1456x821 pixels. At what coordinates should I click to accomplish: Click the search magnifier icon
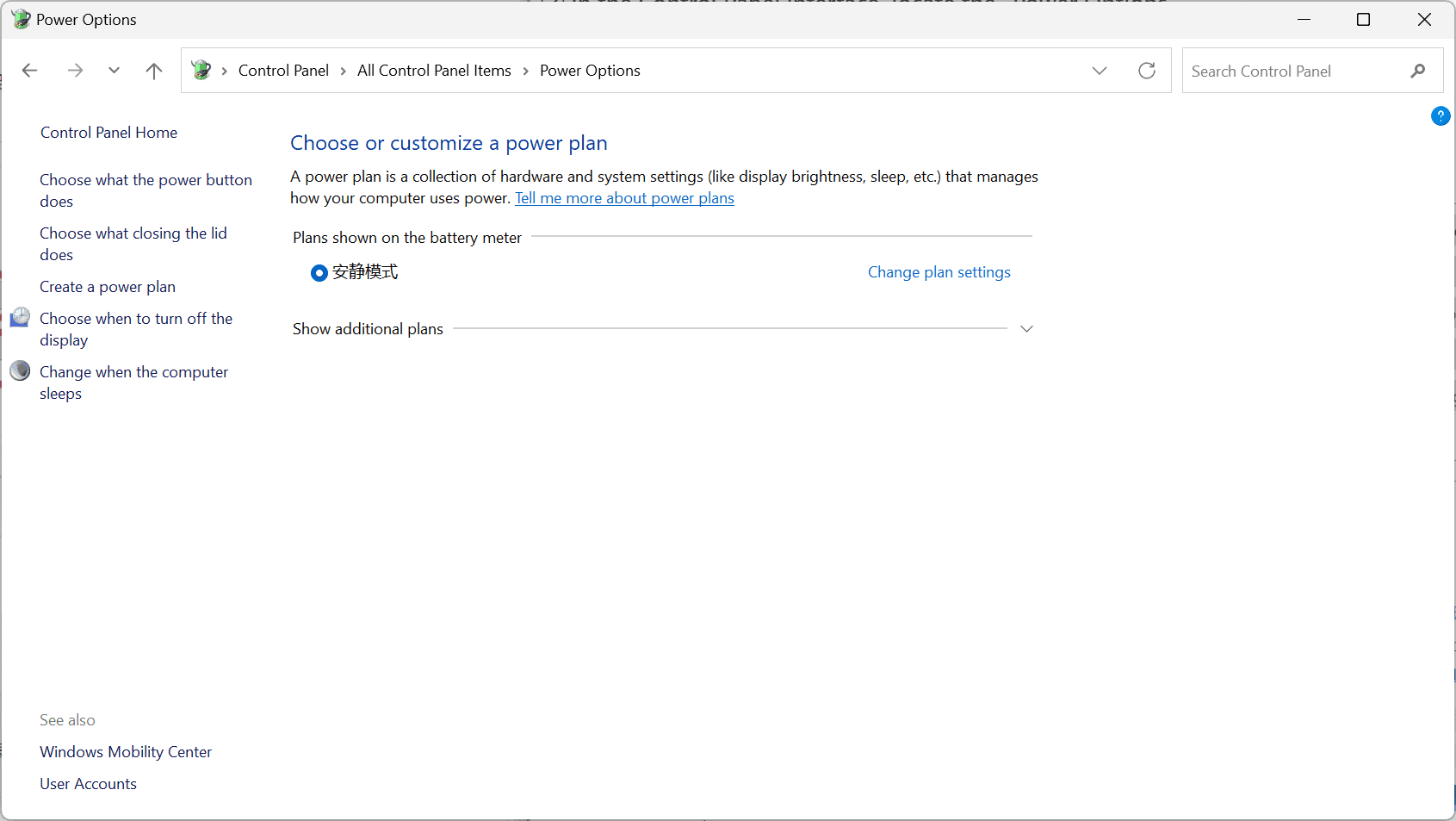click(1418, 71)
